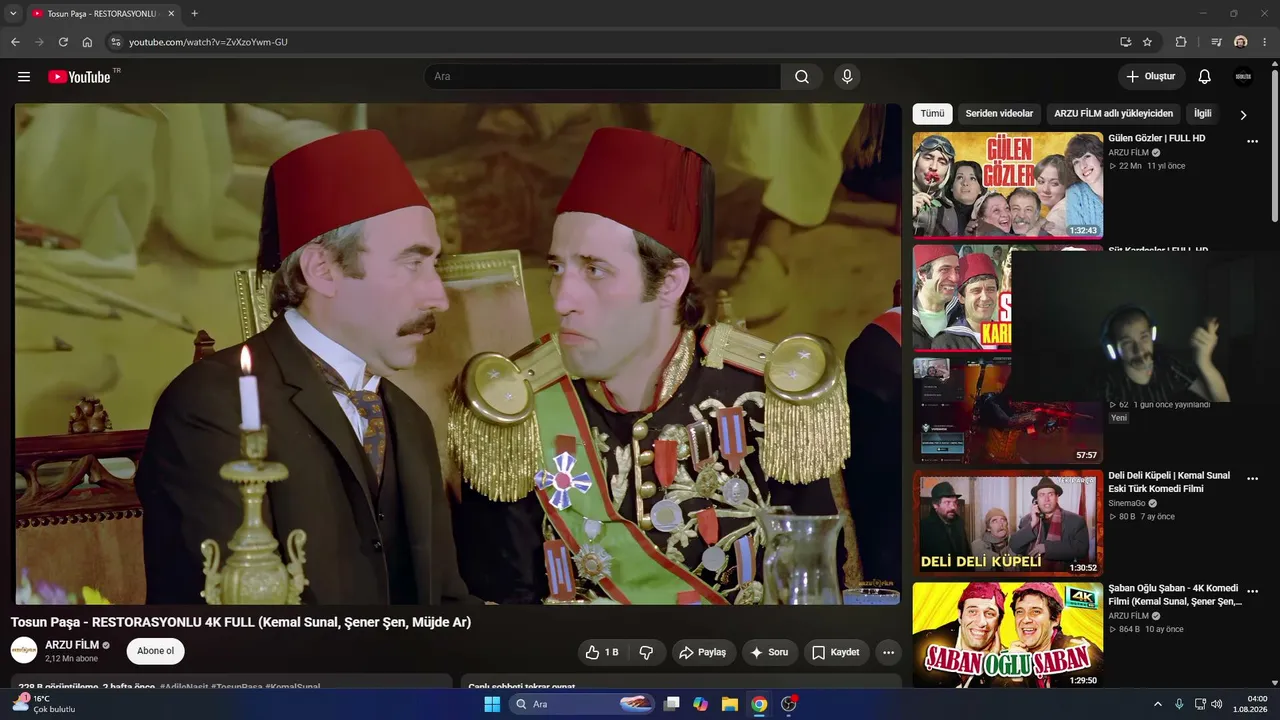Open the Chrome extensions puzzle icon

coord(1181,42)
